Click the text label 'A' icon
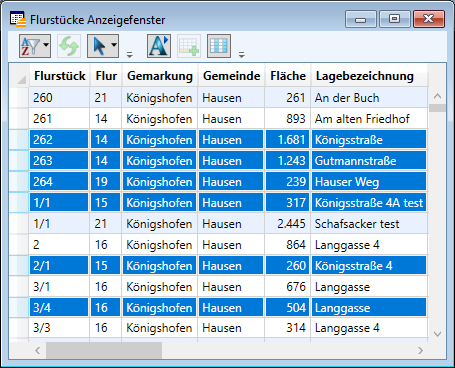Viewport: 455px width, 368px height. (159, 46)
